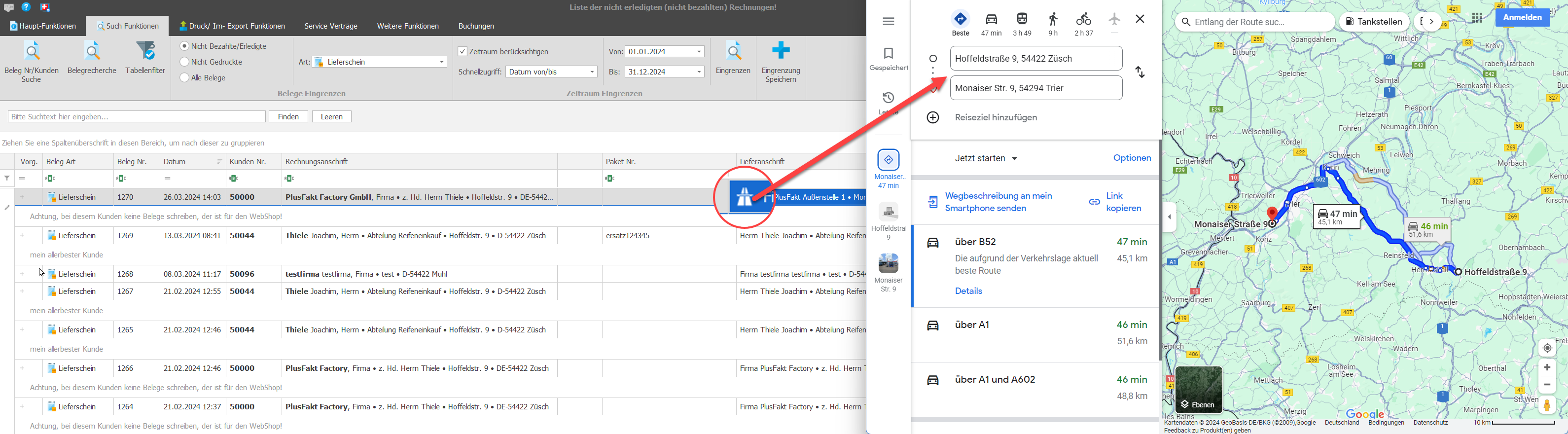Image resolution: width=1568 pixels, height=434 pixels.
Task: Click the search text input field
Action: [x=137, y=116]
